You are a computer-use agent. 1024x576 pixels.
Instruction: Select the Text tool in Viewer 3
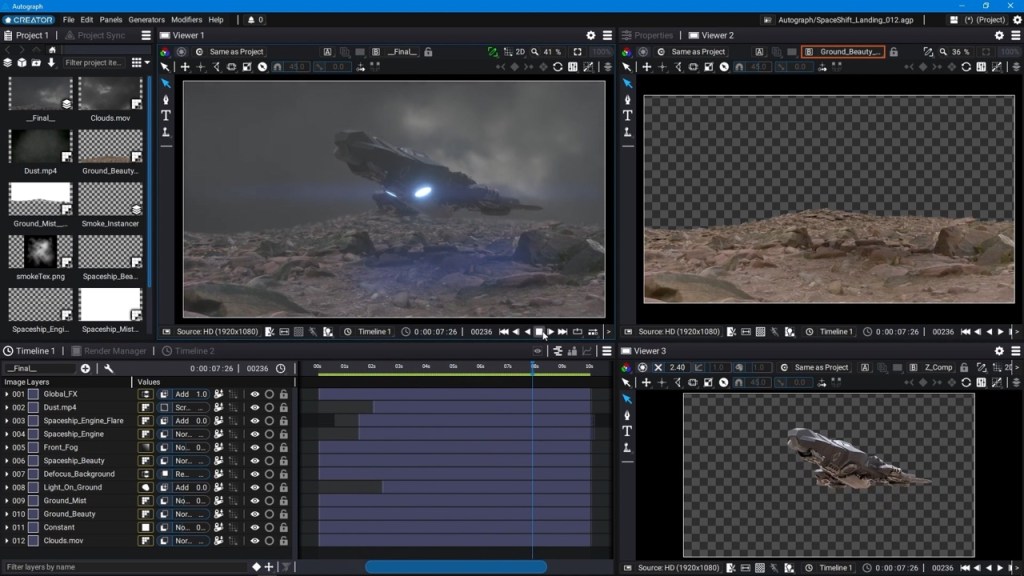[x=627, y=431]
